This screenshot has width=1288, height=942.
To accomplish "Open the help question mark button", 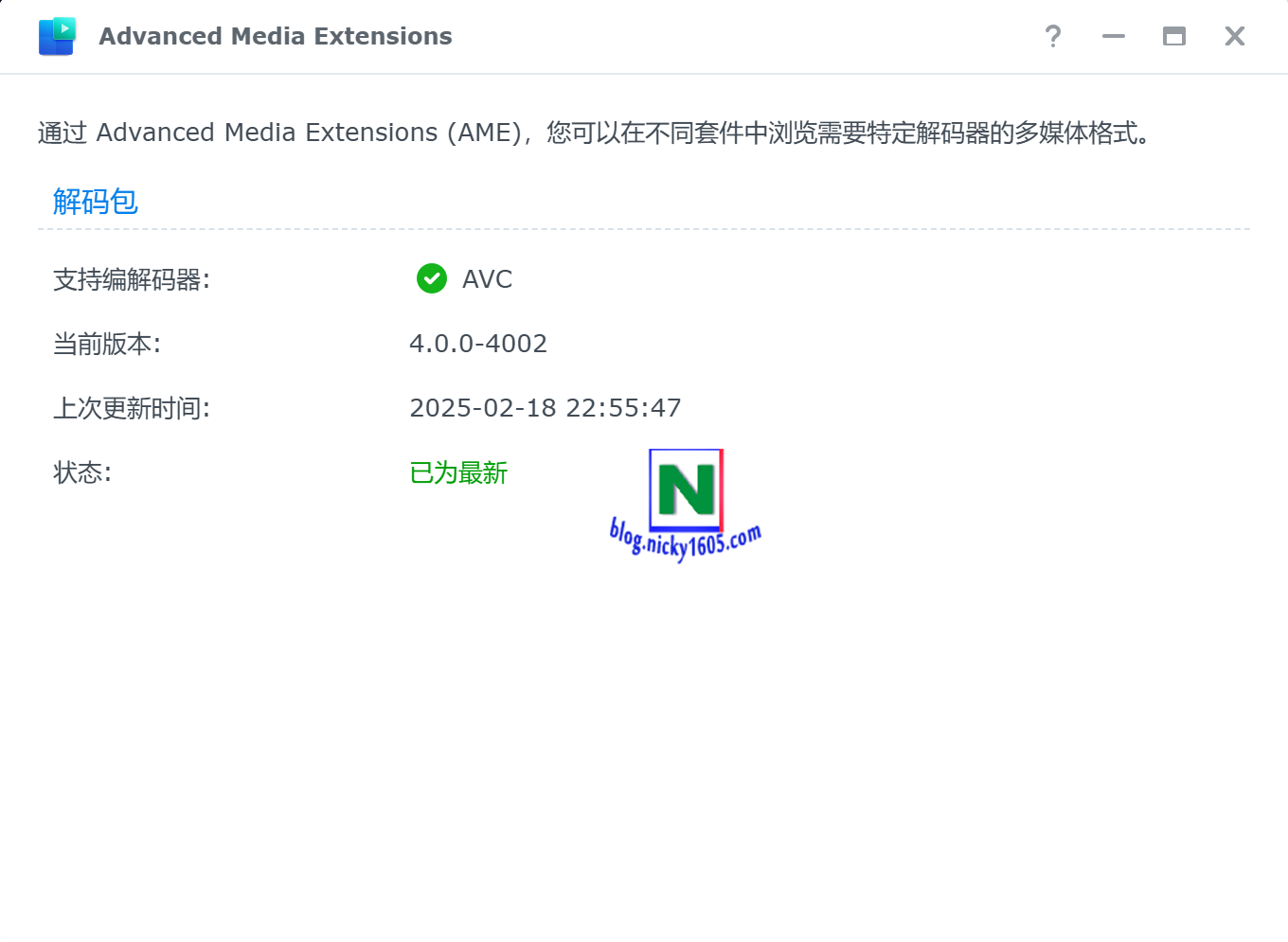I will pos(1053,36).
